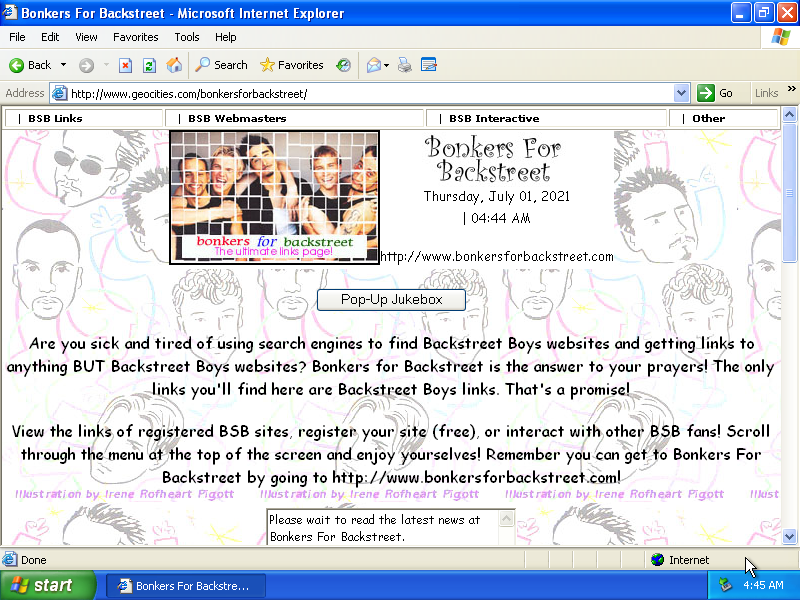This screenshot has height=600, width=800.
Task: Click the page icon in the address bar
Action: [59, 93]
